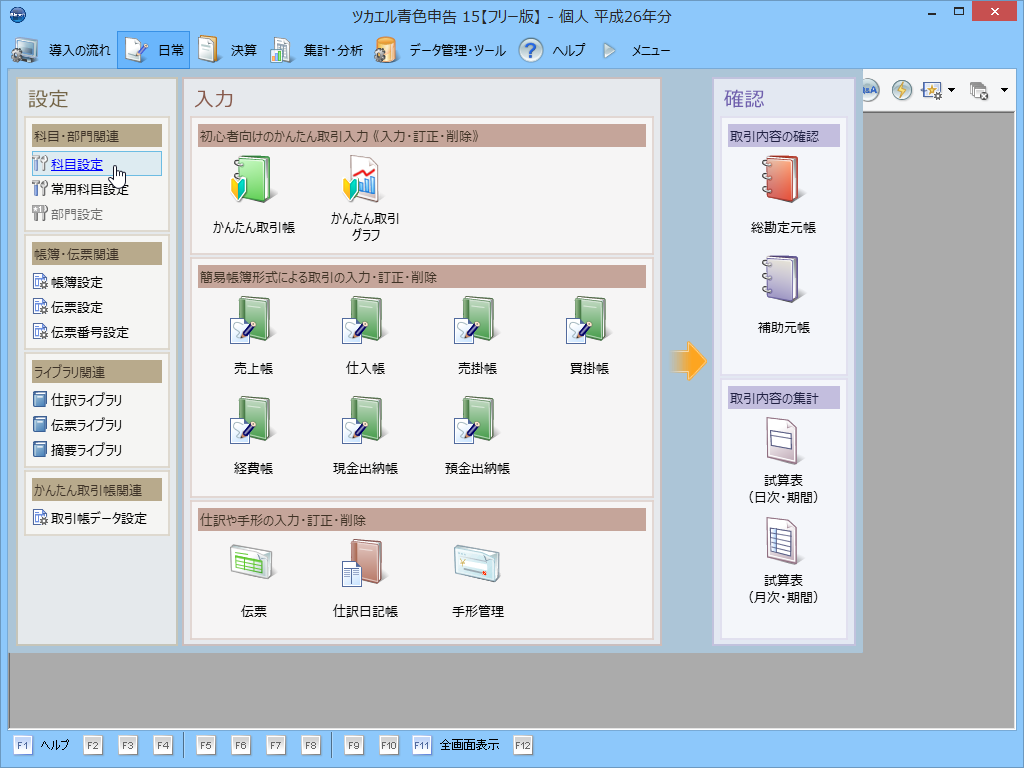Click the メニュー toggle with play arrow
This screenshot has width=1024, height=768.
(636, 50)
